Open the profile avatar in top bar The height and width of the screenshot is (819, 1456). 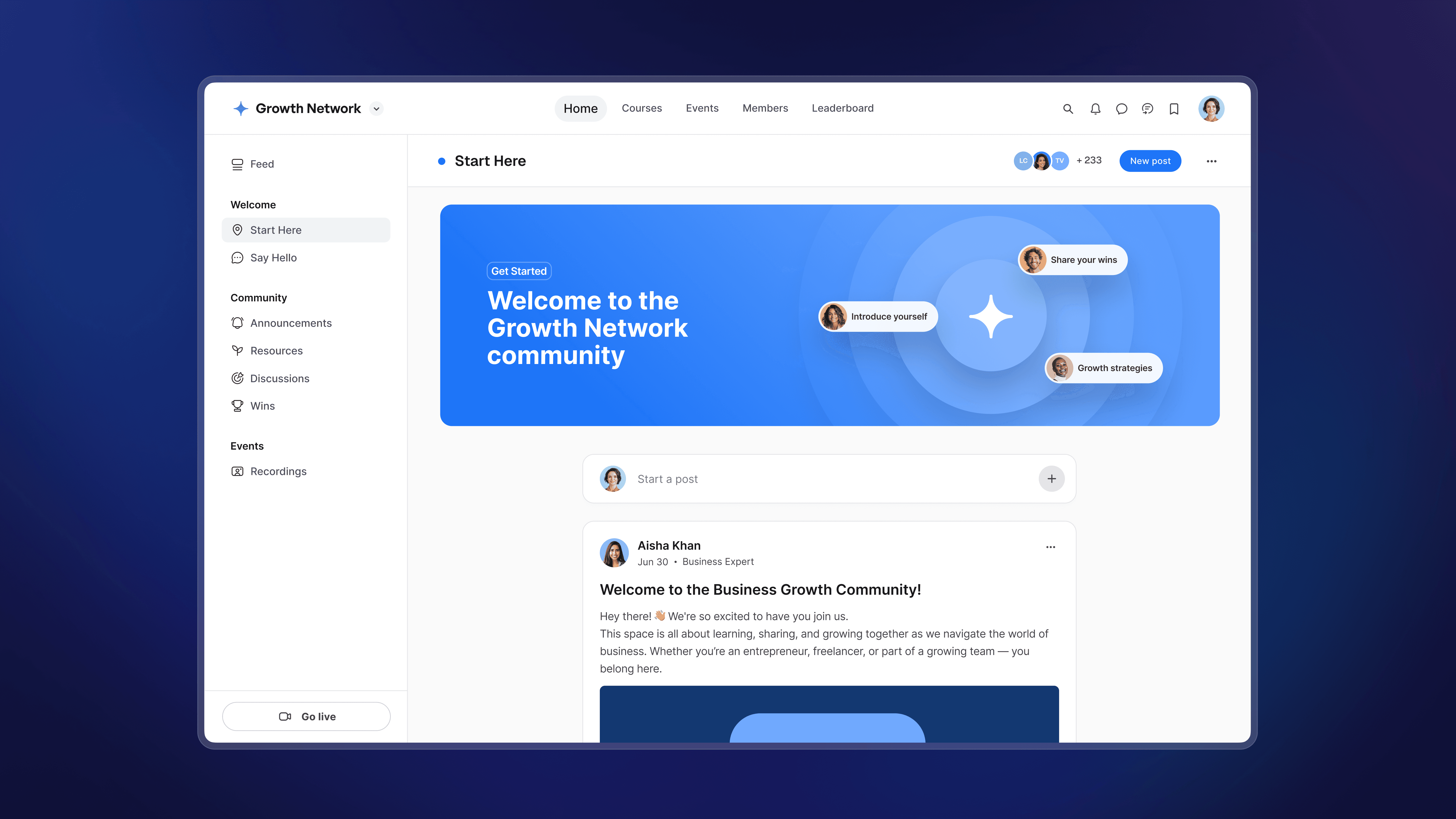click(1211, 108)
